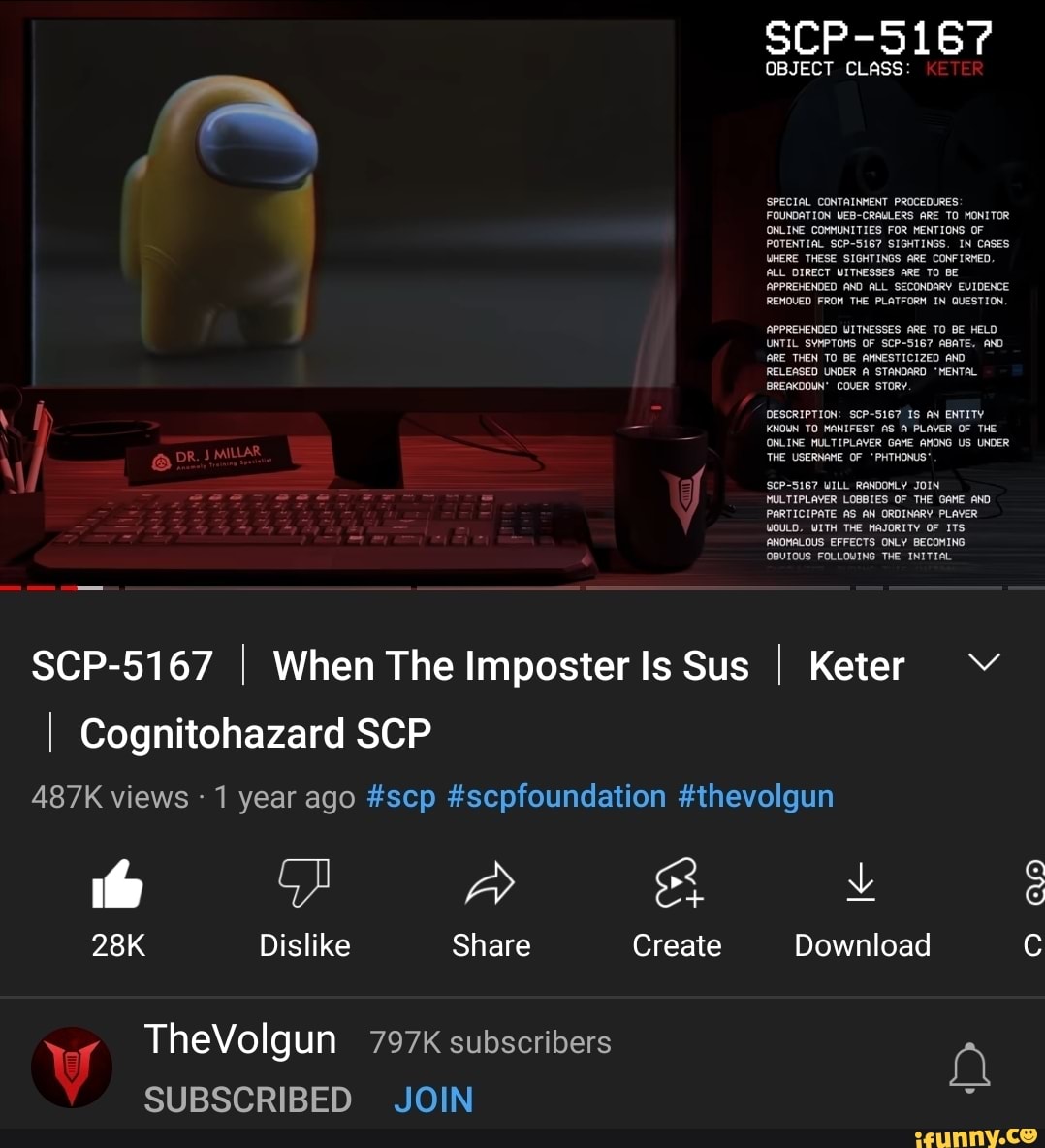This screenshot has width=1045, height=1148.
Task: Open the #scpfoundation hashtag
Action: pyautogui.click(x=556, y=797)
